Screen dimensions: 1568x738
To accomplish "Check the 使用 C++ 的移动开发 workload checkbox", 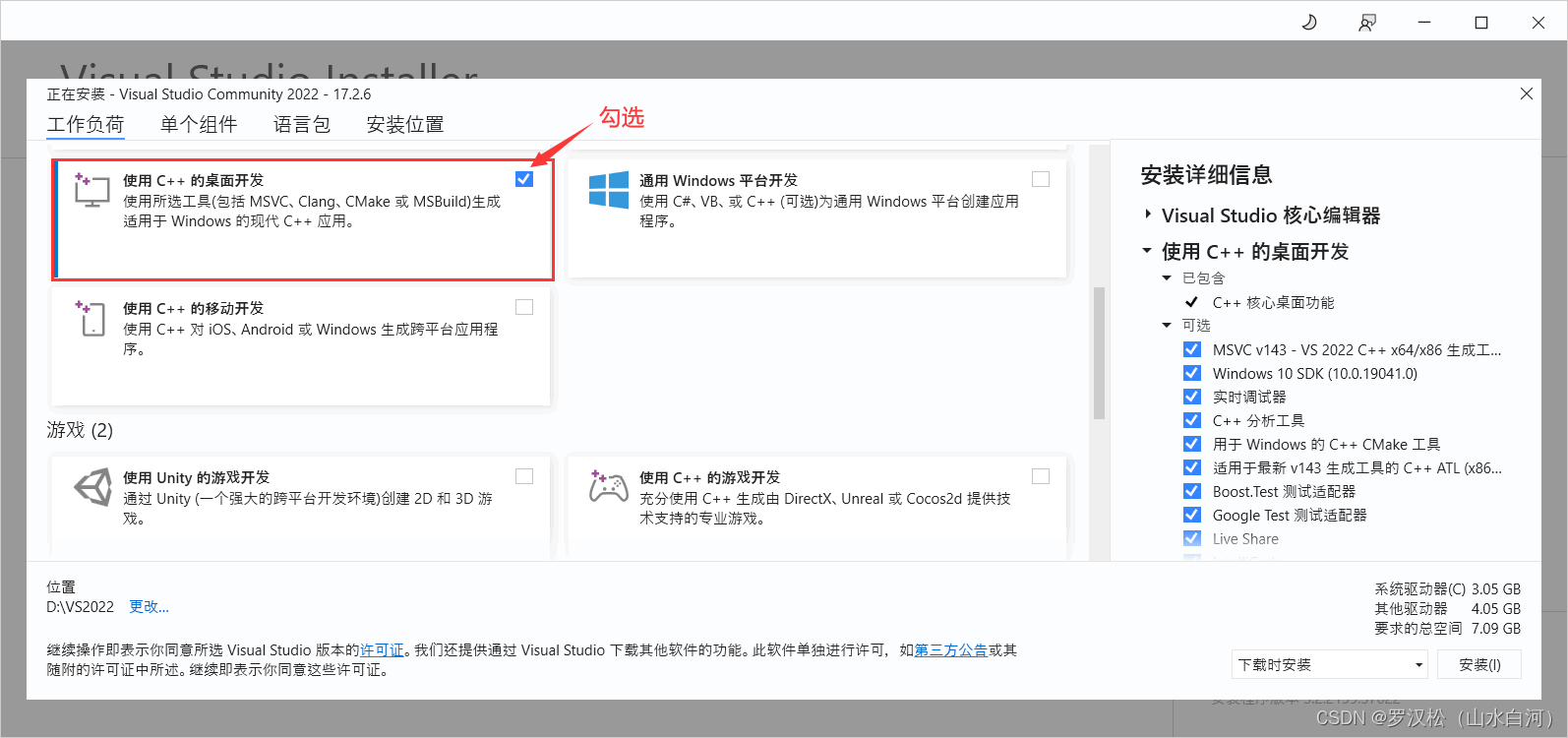I will point(524,307).
